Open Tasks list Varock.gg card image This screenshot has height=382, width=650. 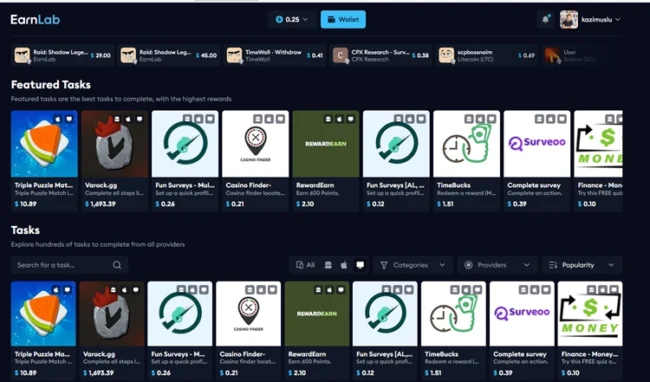tap(112, 314)
